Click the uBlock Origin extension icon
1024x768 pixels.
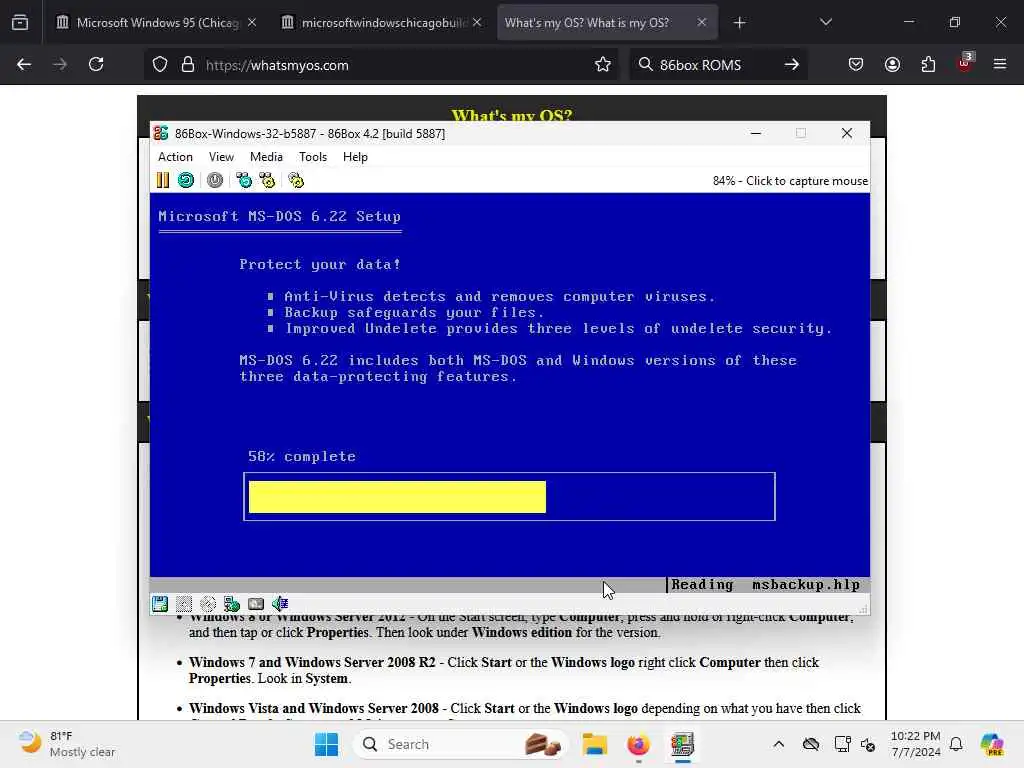[965, 63]
